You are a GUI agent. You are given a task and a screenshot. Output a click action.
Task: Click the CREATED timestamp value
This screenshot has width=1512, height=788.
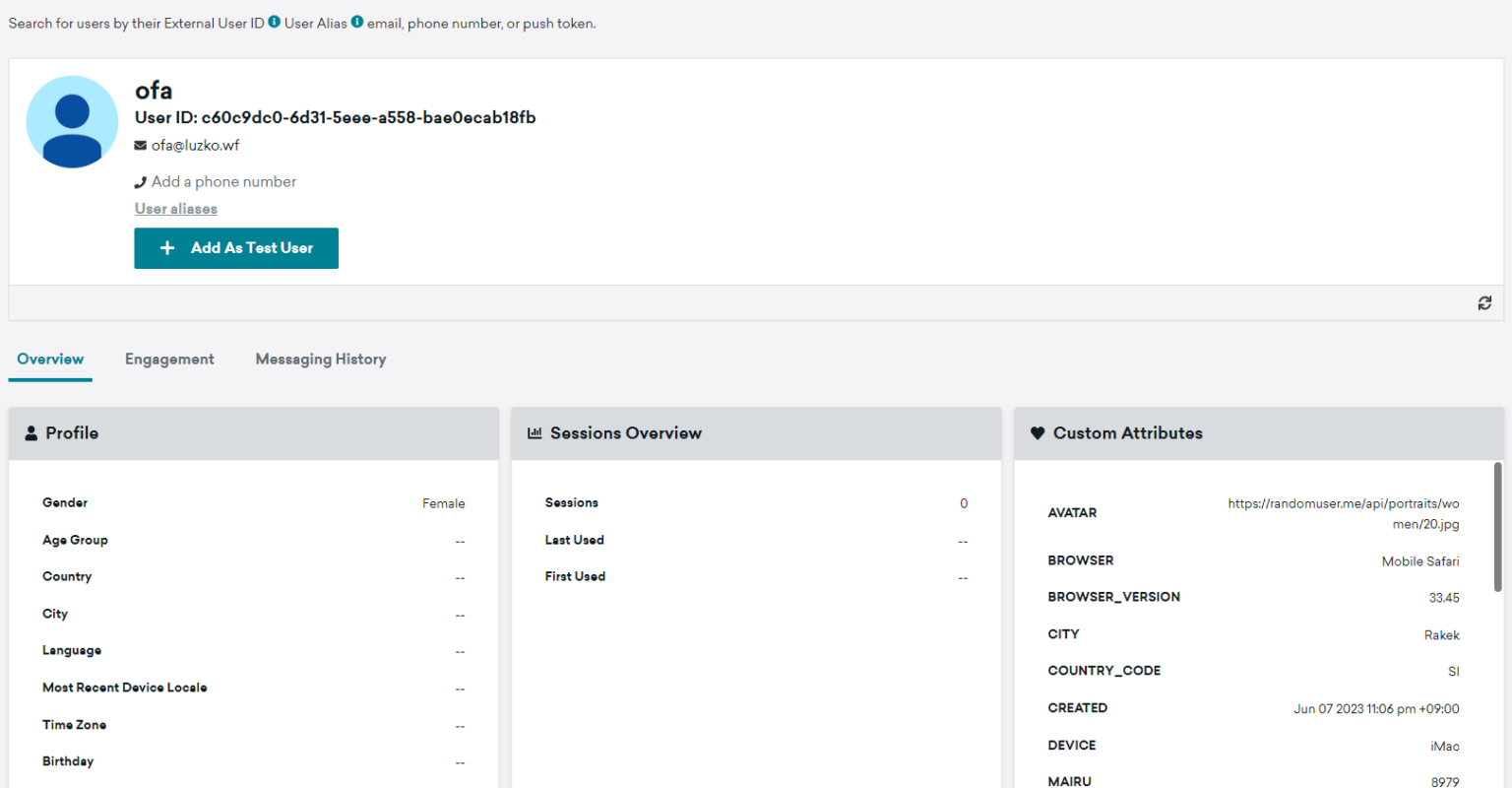tap(1375, 708)
